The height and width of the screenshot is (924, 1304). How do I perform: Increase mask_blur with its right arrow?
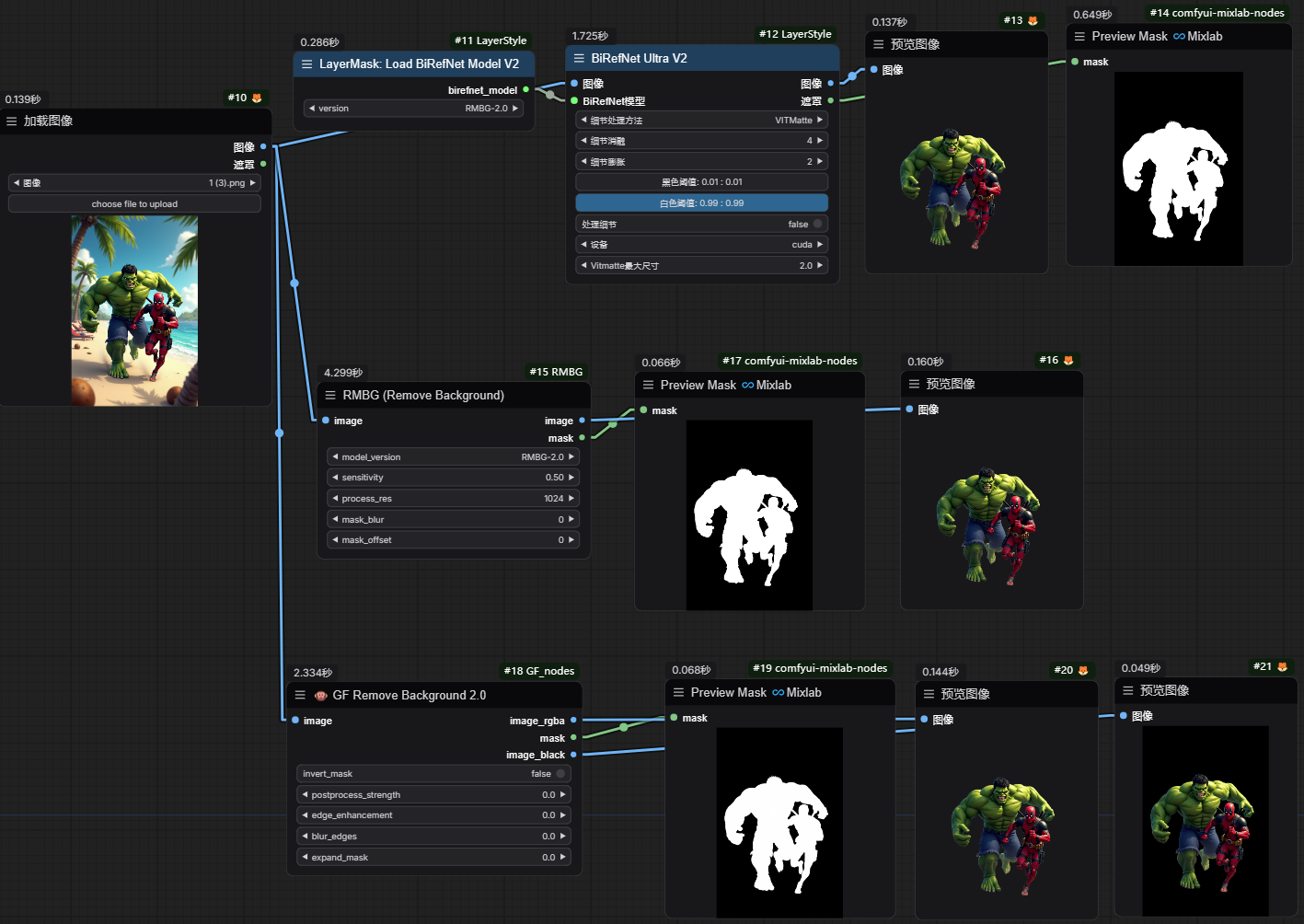click(571, 519)
